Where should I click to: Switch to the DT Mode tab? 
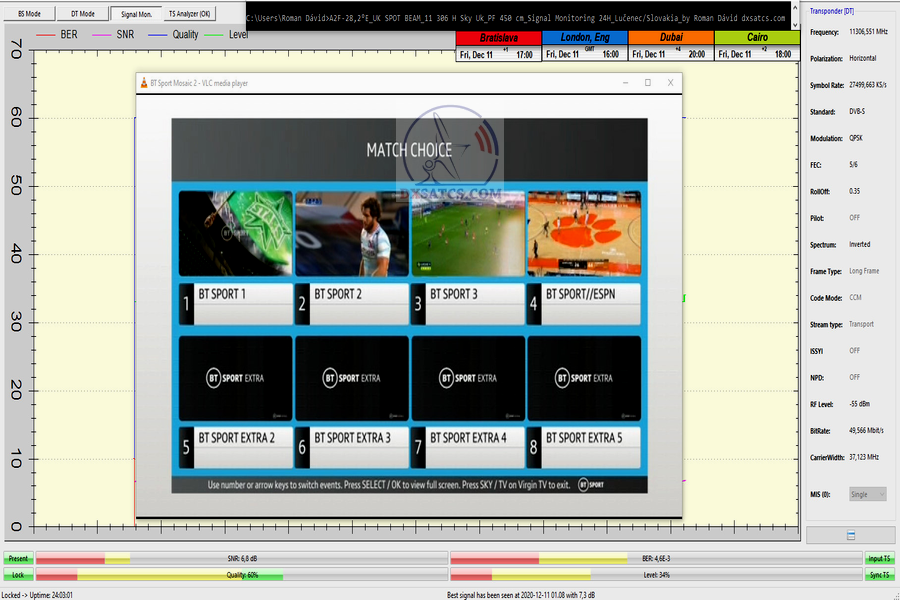[83, 14]
